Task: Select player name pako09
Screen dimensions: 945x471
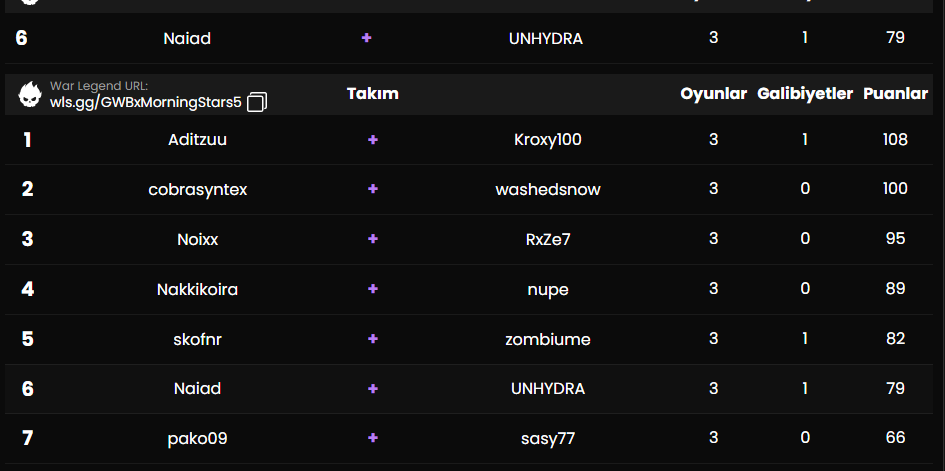Action: (x=198, y=438)
